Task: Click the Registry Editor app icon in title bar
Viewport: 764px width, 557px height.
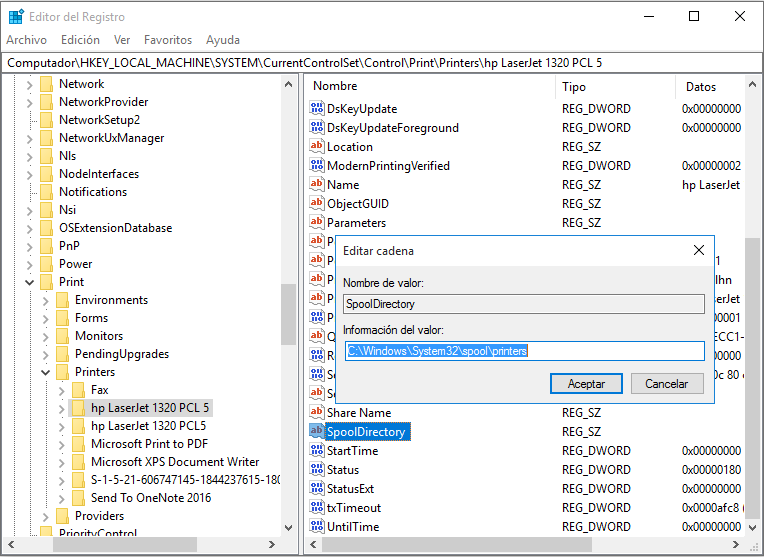Action: (x=16, y=16)
